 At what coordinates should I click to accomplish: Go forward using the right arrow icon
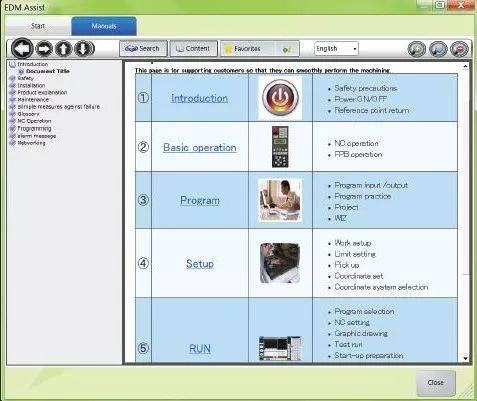[44, 49]
